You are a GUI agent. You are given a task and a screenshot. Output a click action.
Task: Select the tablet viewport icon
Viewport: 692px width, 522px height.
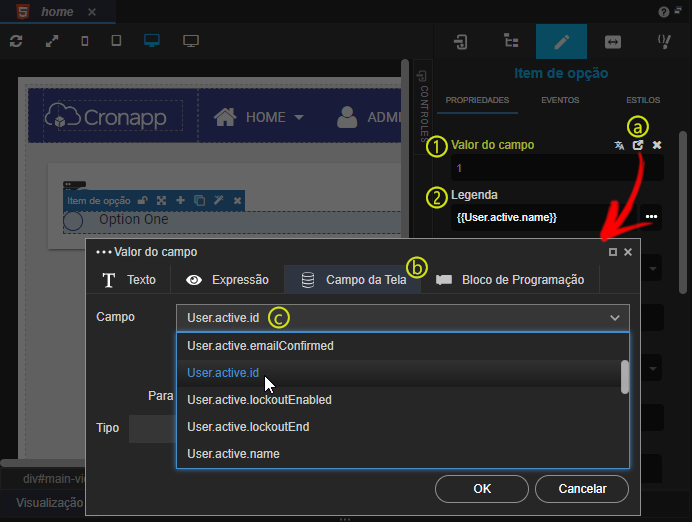click(x=116, y=41)
